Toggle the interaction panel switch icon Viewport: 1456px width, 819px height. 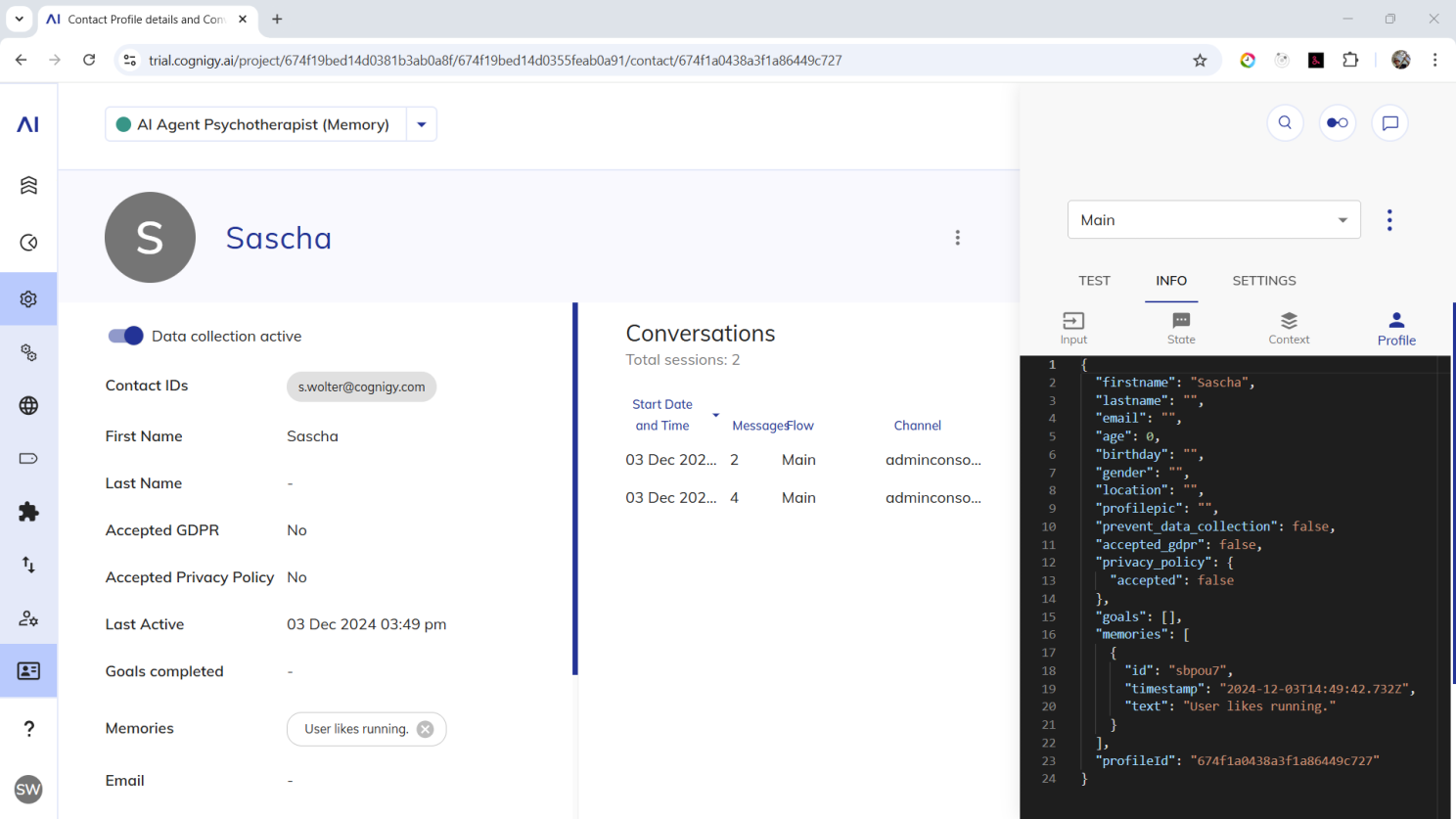pos(1337,123)
